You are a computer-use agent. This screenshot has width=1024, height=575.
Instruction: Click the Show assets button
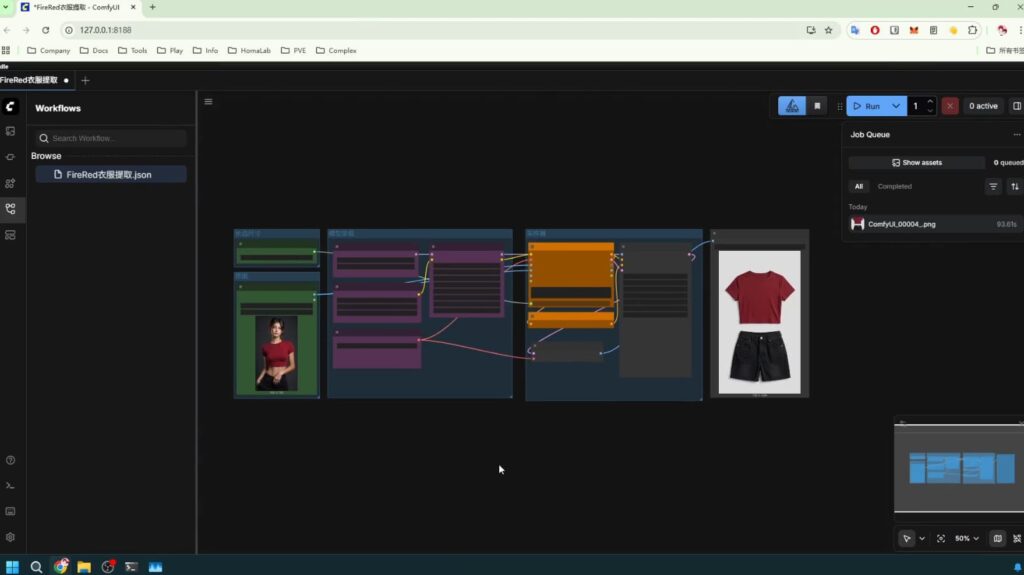click(x=916, y=162)
